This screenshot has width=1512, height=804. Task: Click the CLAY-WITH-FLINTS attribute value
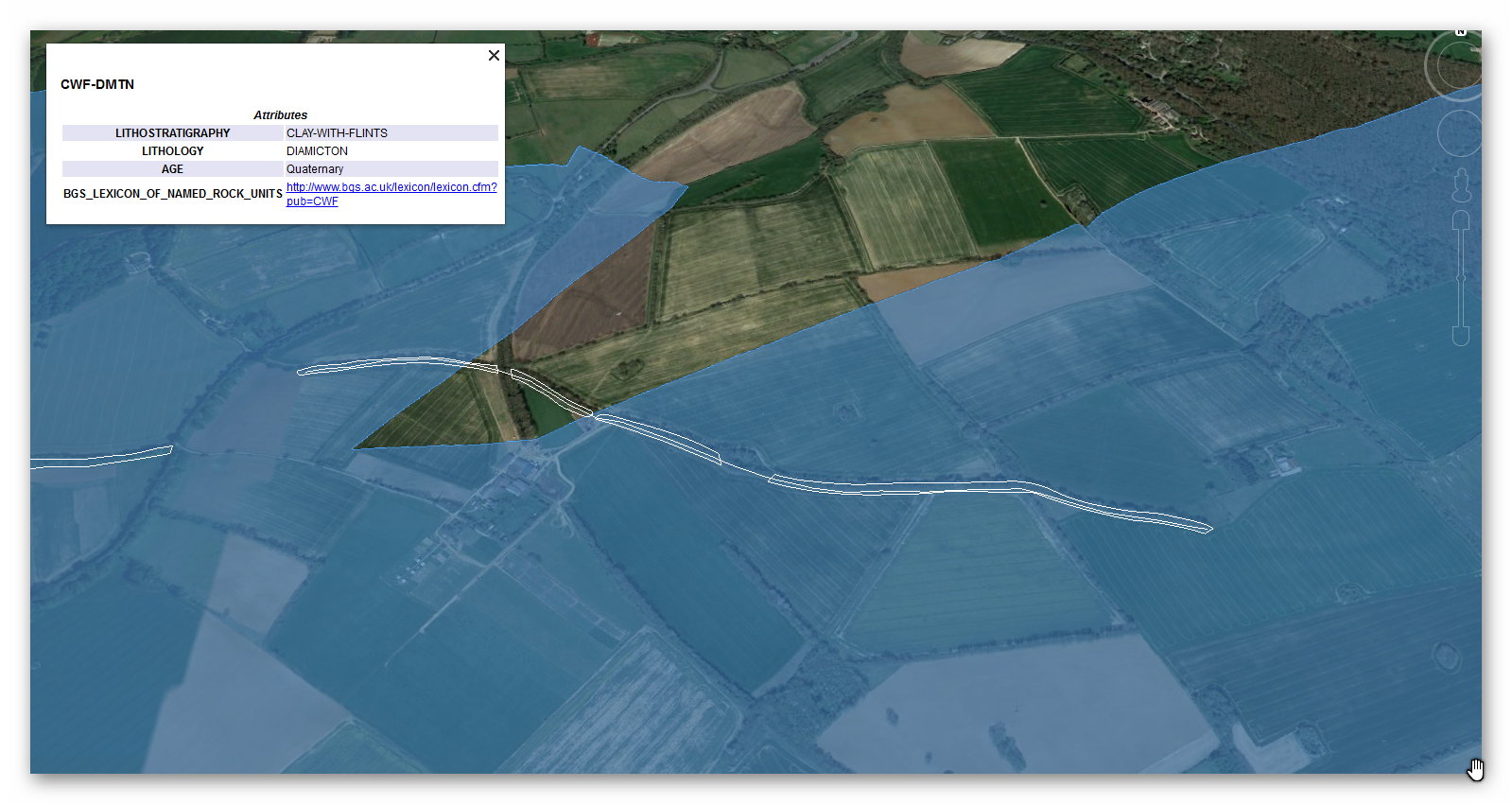point(337,133)
